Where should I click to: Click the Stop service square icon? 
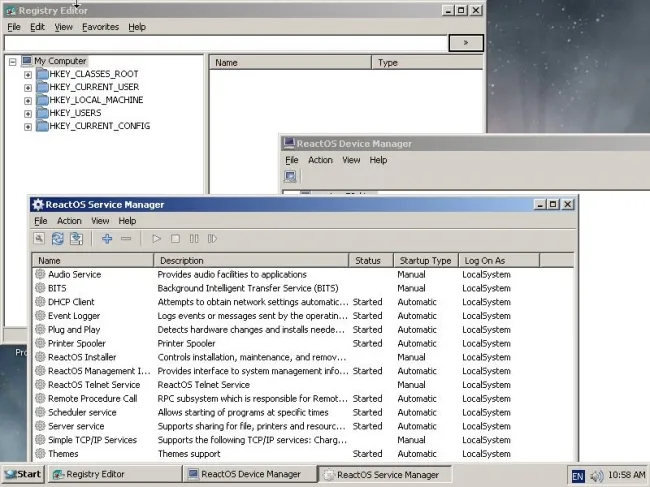[x=175, y=239]
